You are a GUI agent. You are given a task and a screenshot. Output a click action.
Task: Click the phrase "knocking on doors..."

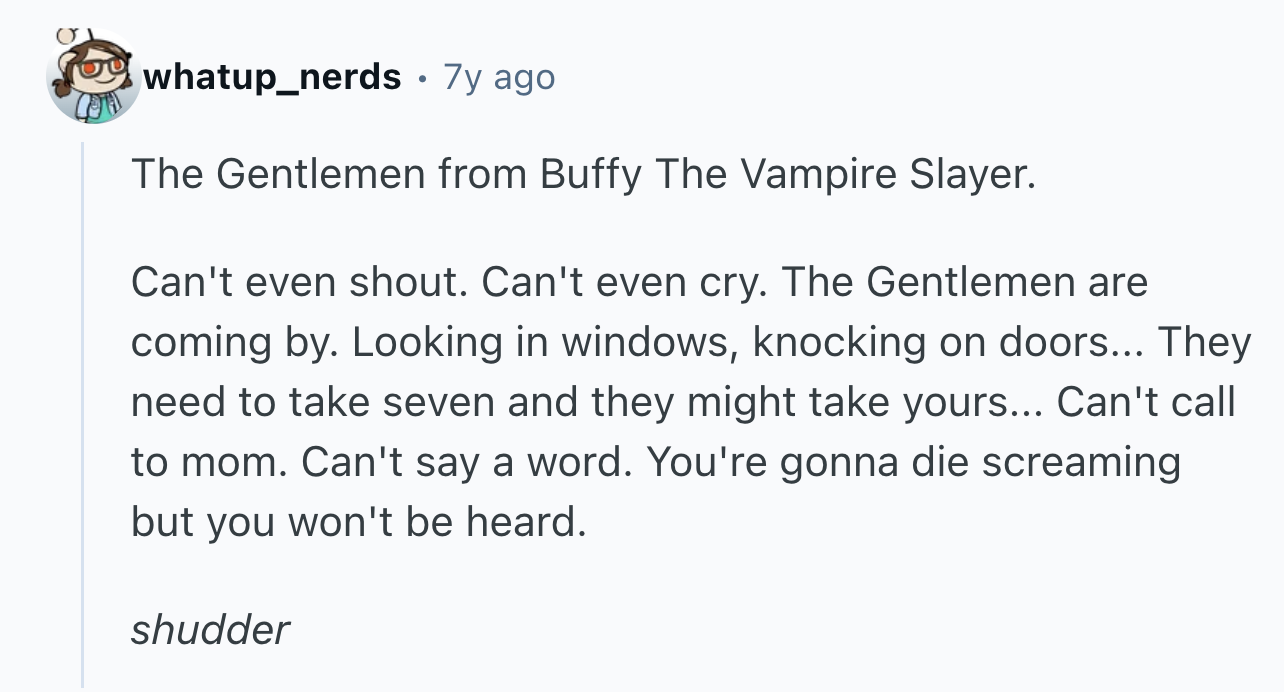950,343
